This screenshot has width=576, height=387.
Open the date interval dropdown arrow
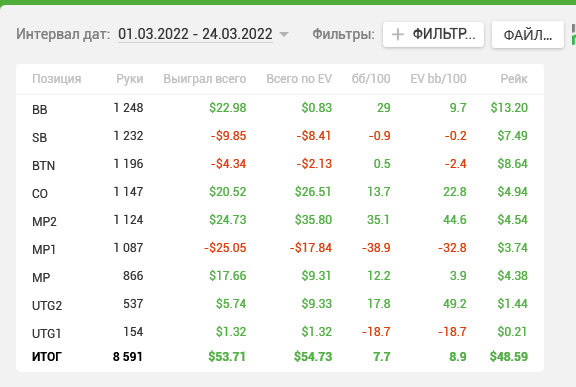(284, 35)
